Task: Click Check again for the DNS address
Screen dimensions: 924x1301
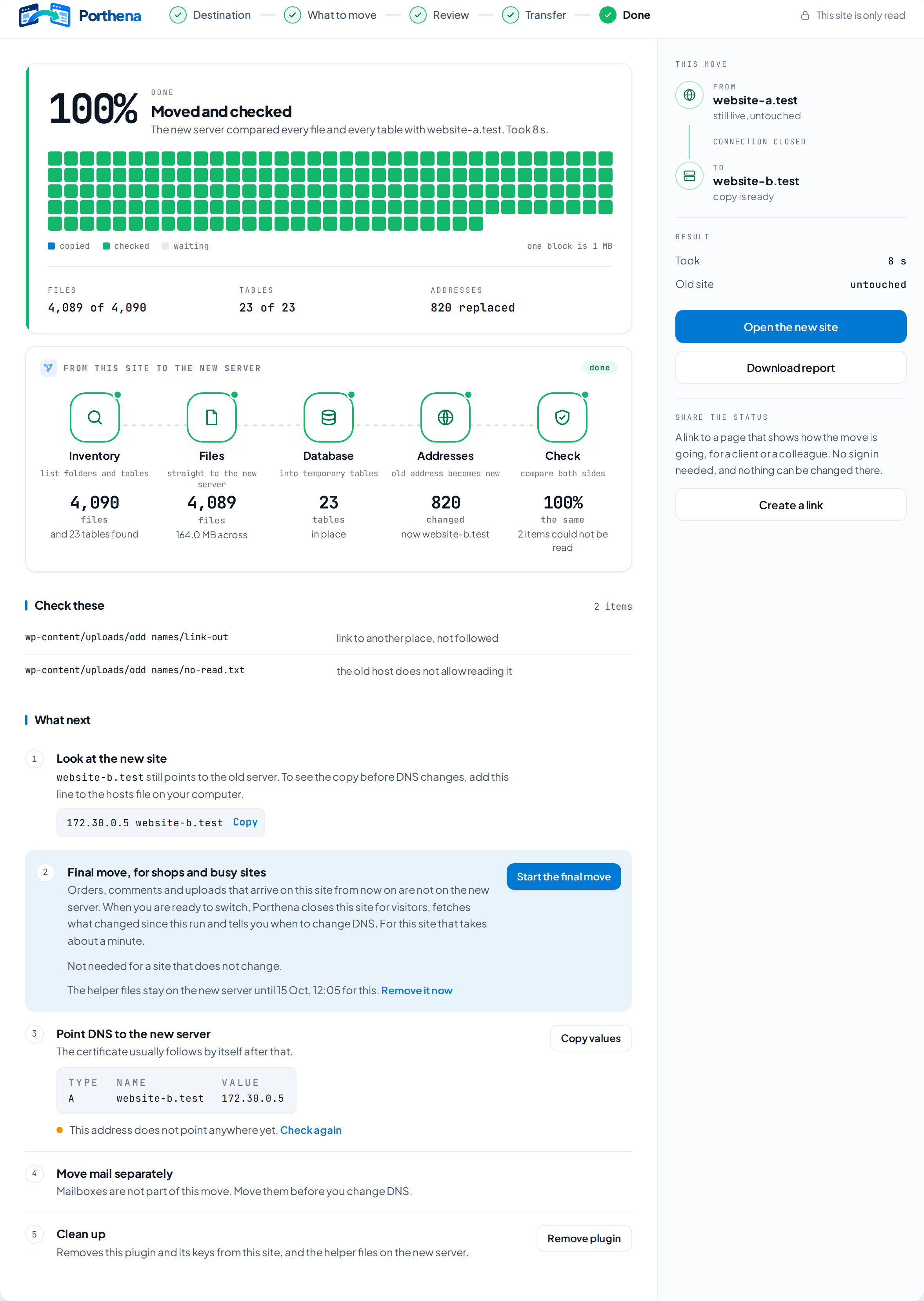Action: tap(311, 1130)
